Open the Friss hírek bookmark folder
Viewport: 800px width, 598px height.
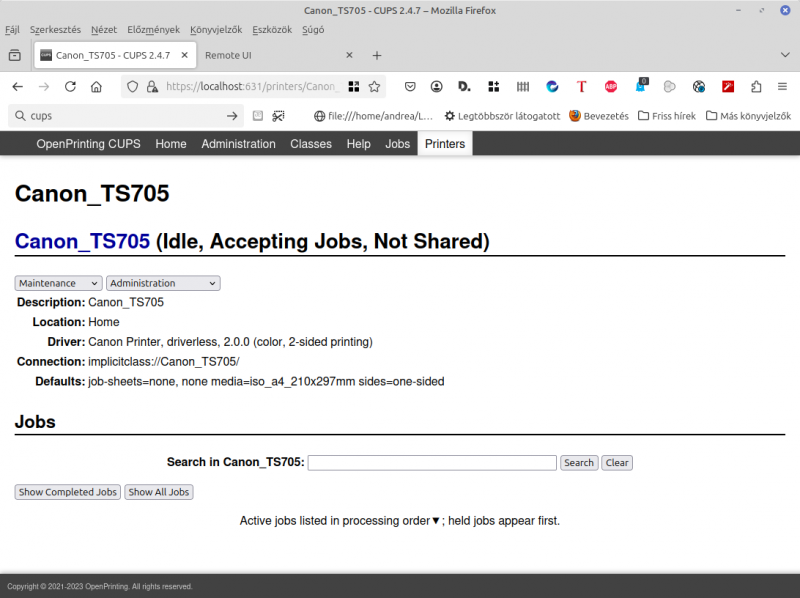667,116
